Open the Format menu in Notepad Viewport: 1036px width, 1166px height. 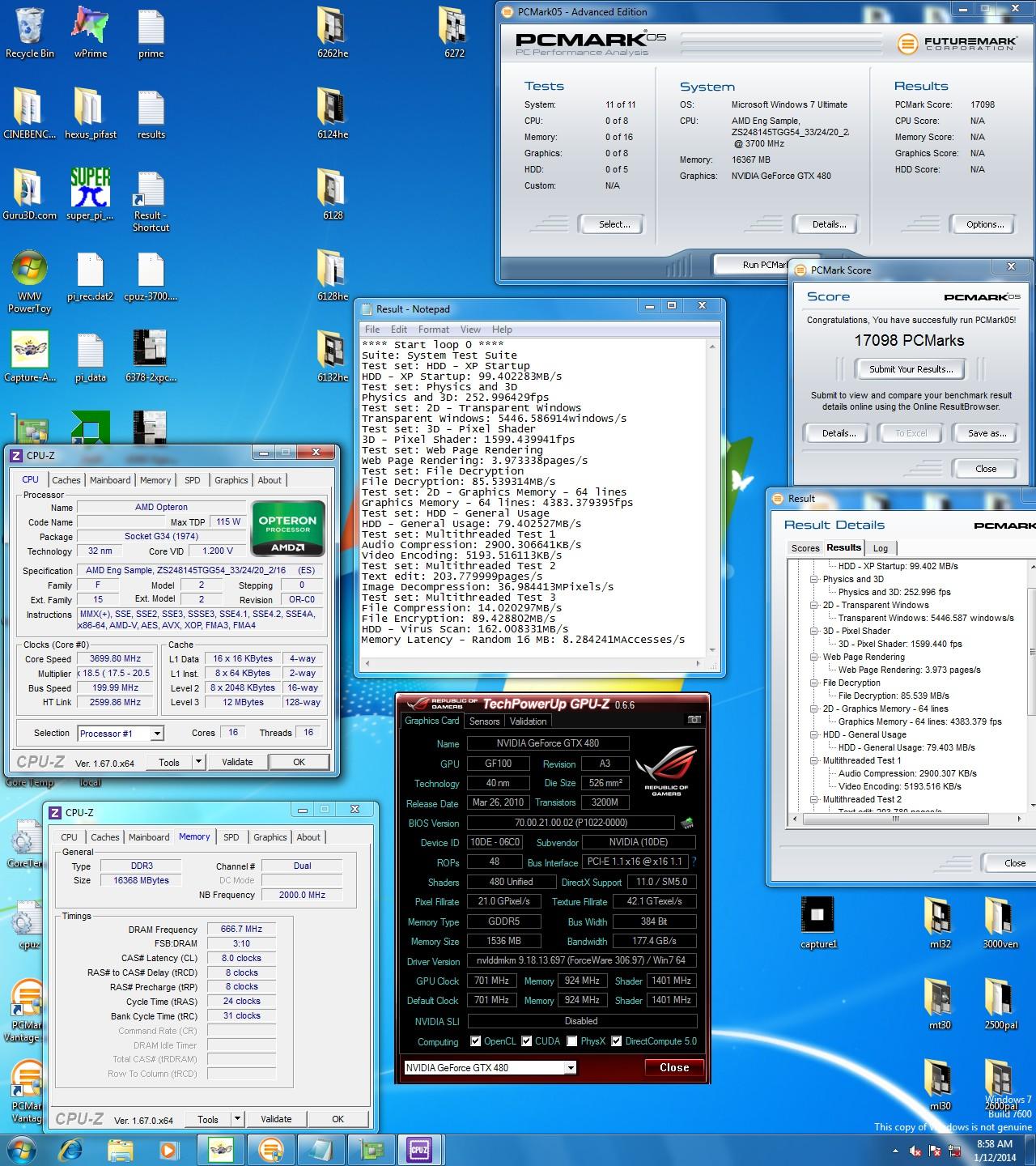point(434,330)
